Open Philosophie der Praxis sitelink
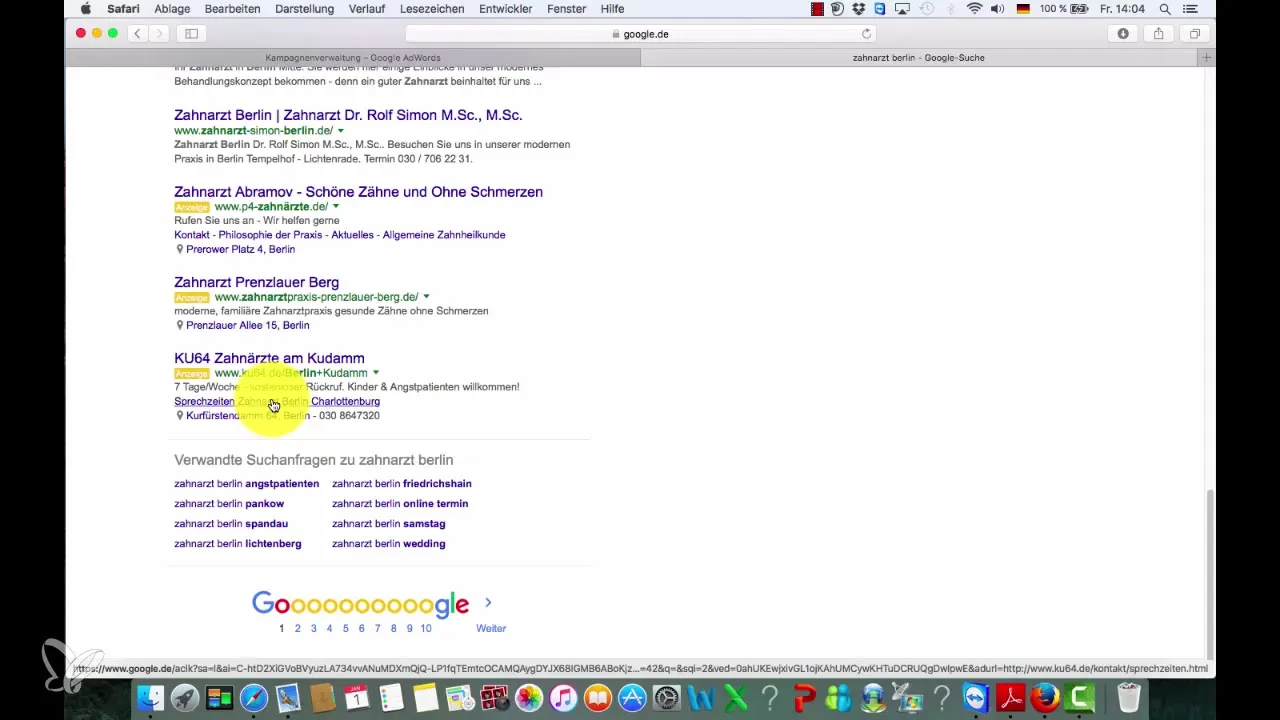 [270, 235]
